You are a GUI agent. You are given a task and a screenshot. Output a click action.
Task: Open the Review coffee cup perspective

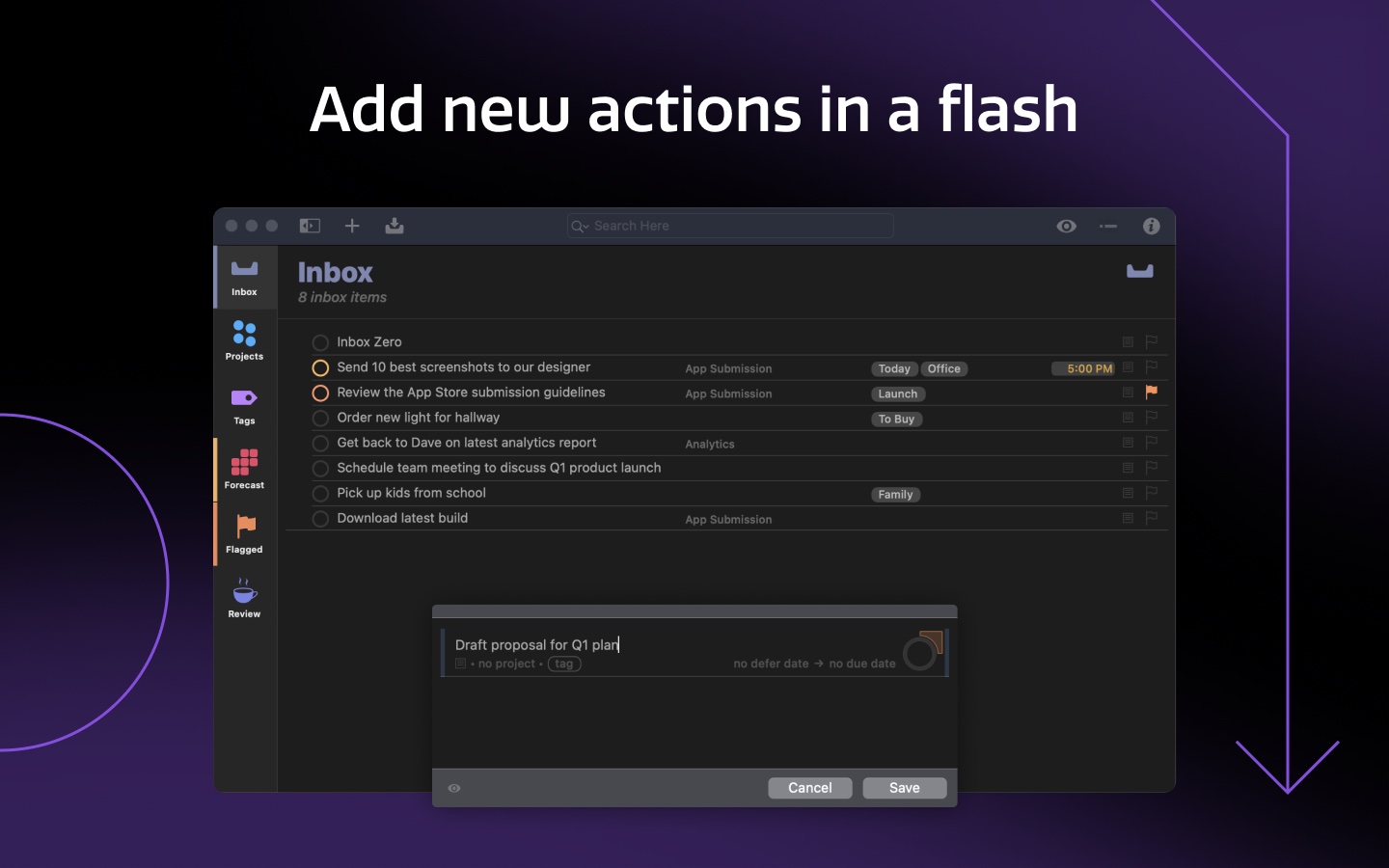point(245,598)
